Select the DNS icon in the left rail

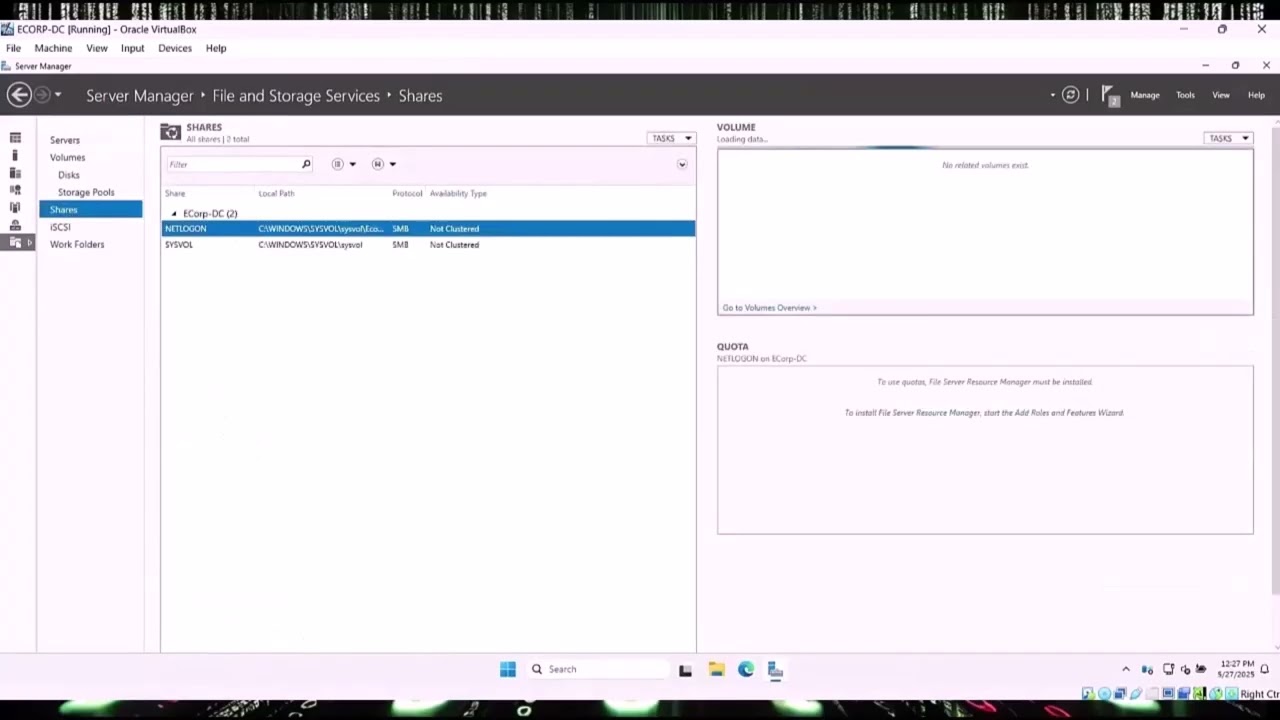pyautogui.click(x=15, y=207)
